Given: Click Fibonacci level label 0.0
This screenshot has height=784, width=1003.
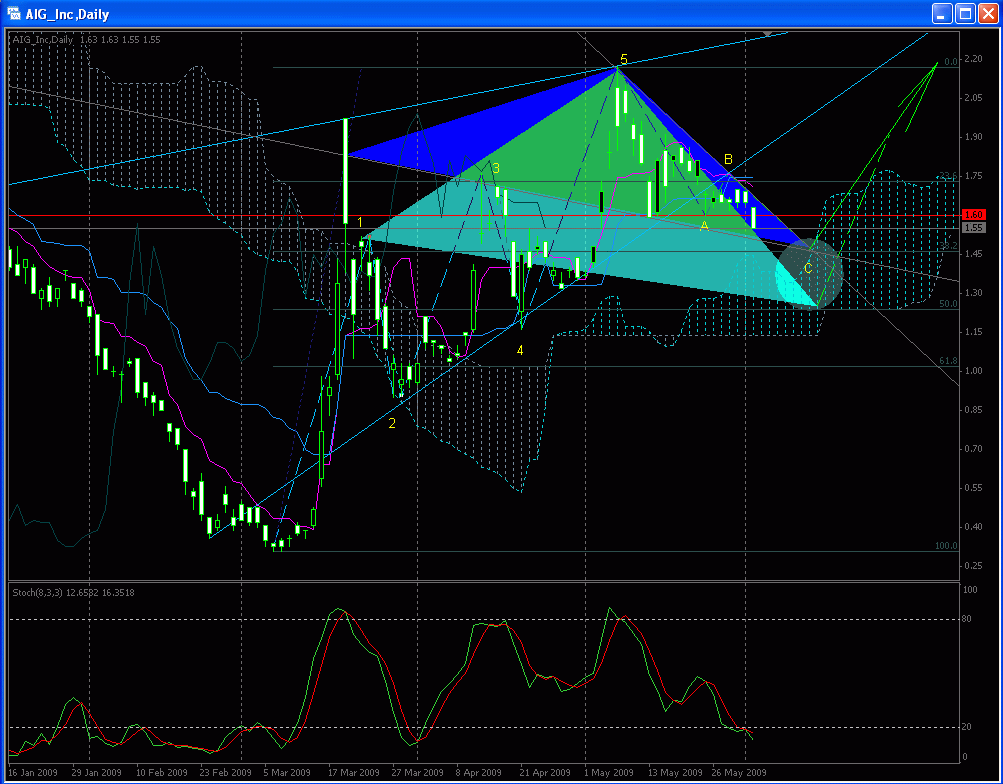Looking at the screenshot, I should (951, 62).
